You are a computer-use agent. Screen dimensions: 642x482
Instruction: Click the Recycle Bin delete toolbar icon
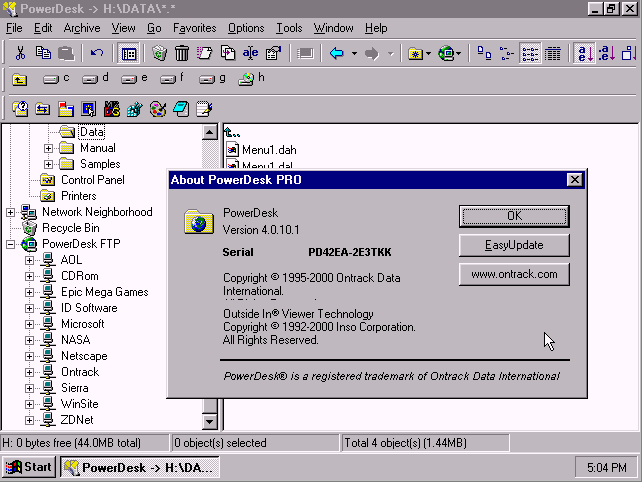[x=159, y=53]
